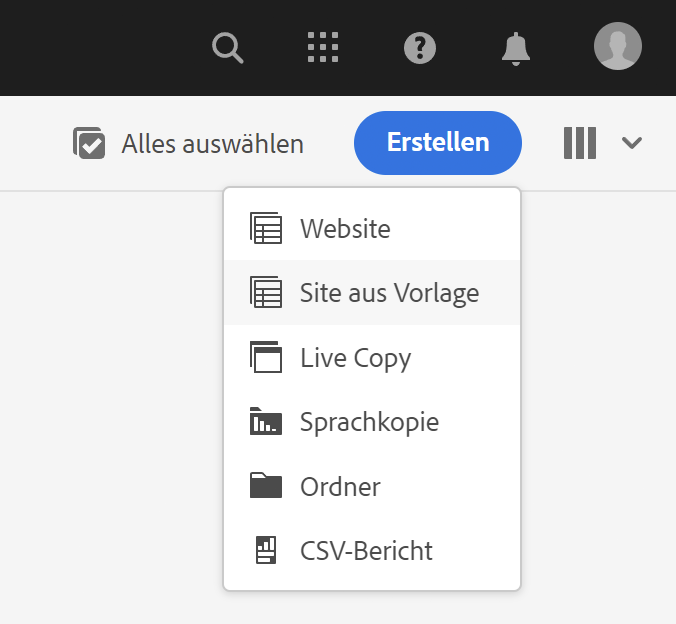Click the Website page icon
676x624 pixels.
[x=266, y=229]
